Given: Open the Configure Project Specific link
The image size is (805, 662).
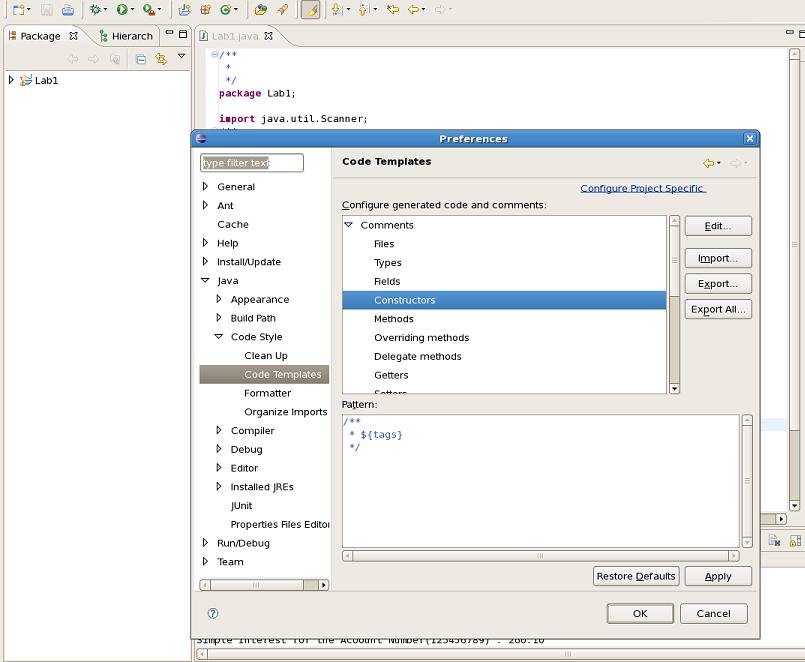Looking at the screenshot, I should click(x=642, y=188).
